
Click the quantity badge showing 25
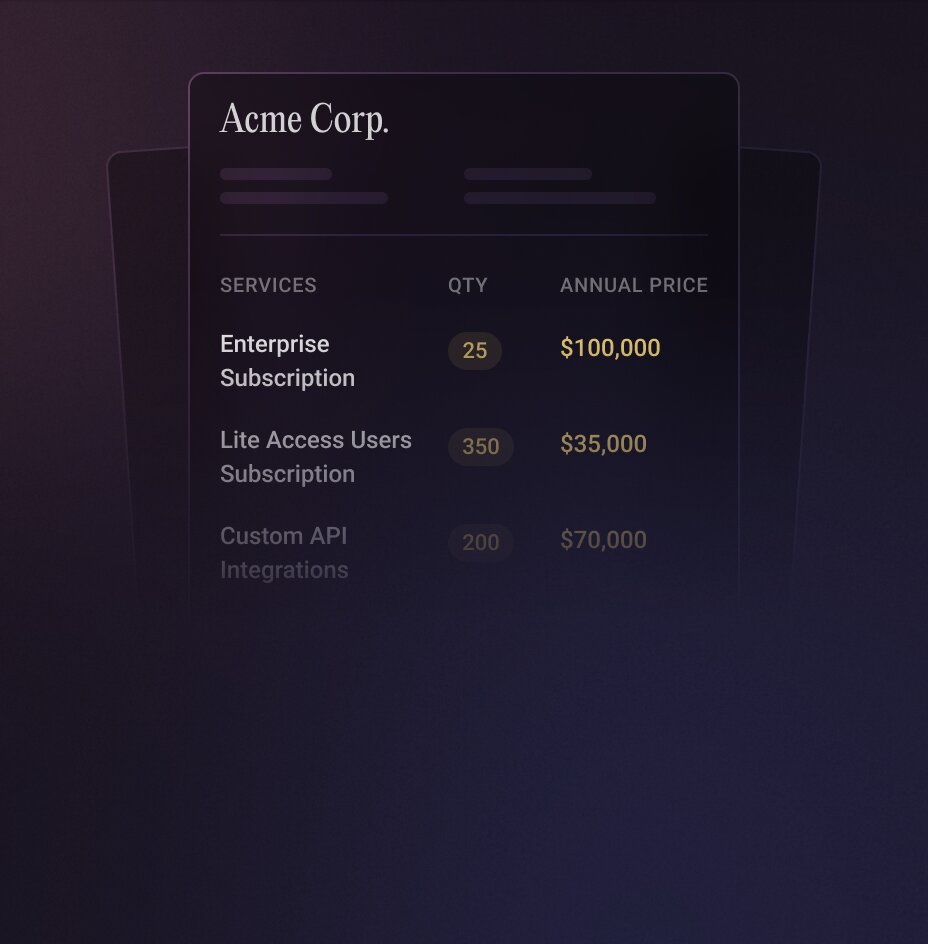coord(475,350)
